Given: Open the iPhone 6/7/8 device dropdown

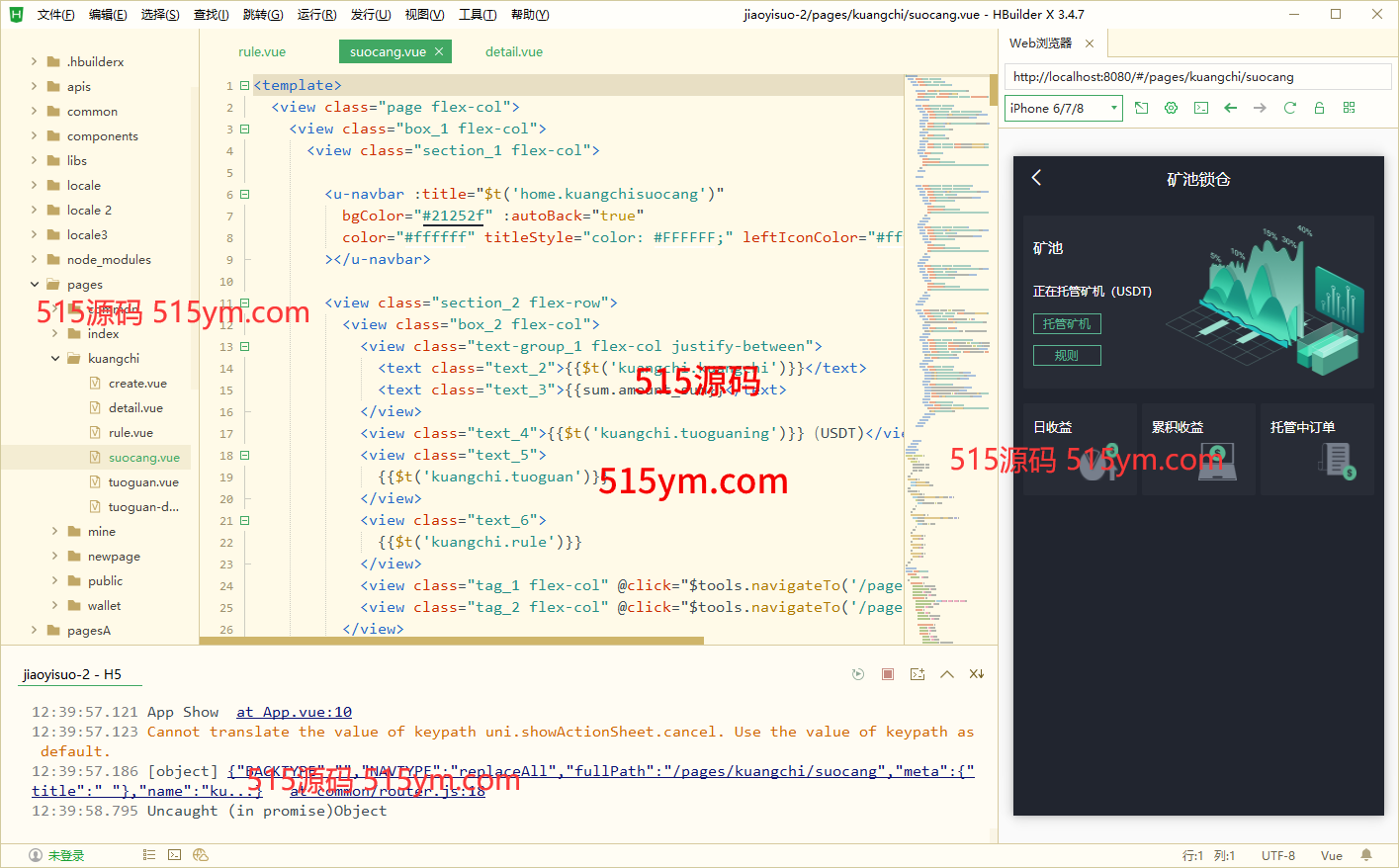Looking at the screenshot, I should click(1063, 108).
